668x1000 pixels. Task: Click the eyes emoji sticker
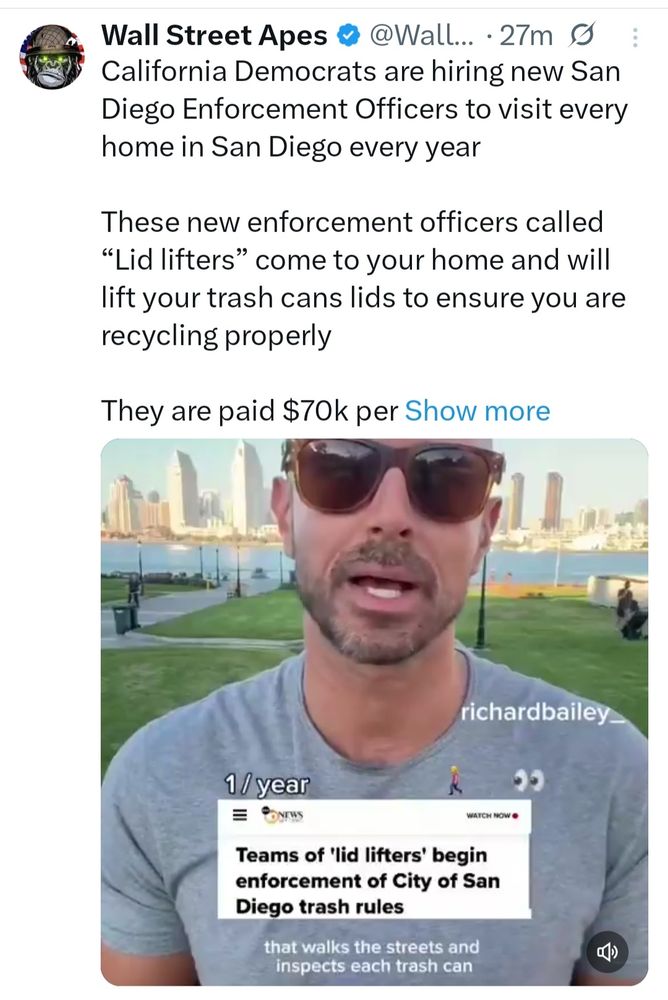pyautogui.click(x=528, y=781)
